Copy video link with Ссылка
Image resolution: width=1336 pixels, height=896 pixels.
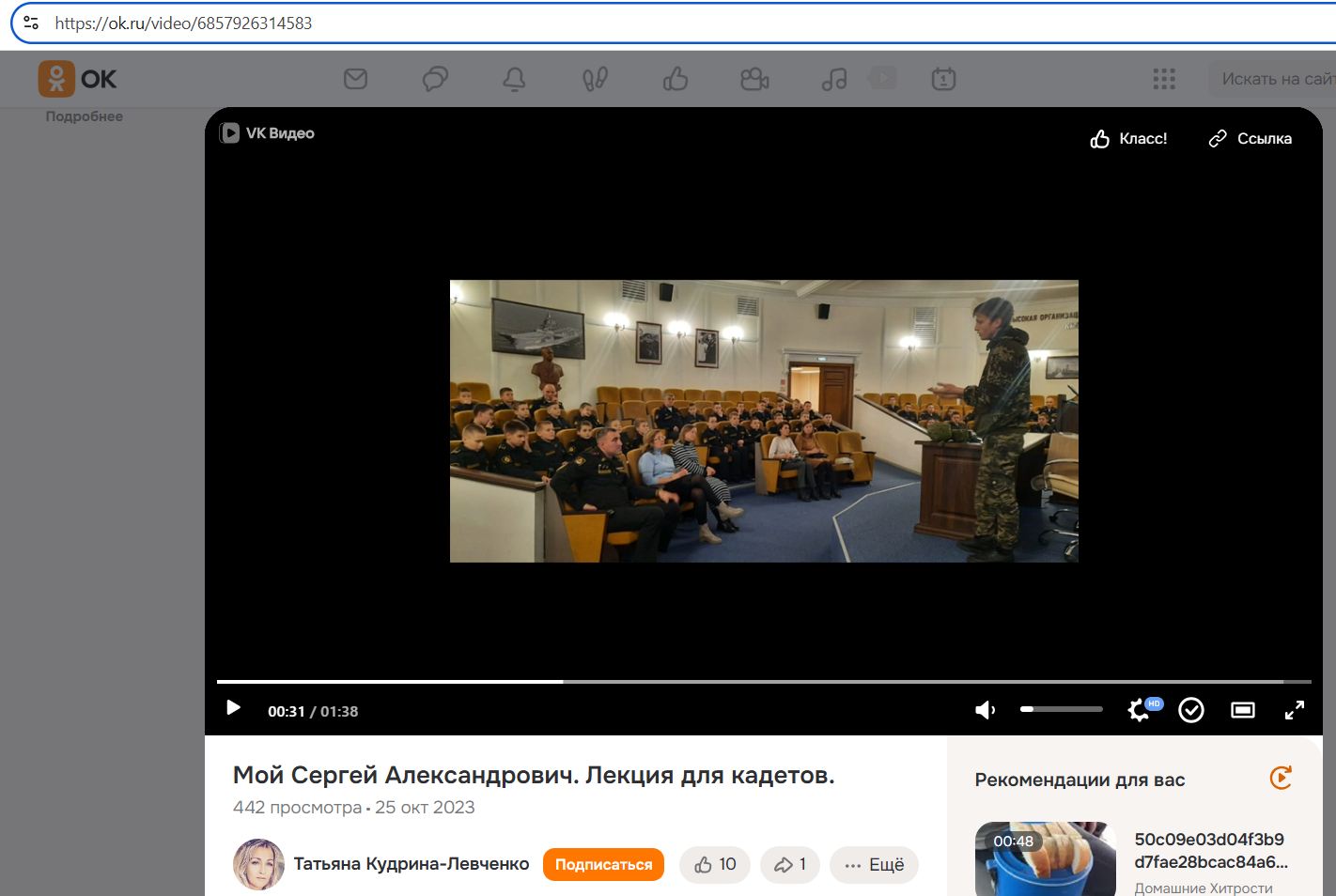tap(1250, 139)
